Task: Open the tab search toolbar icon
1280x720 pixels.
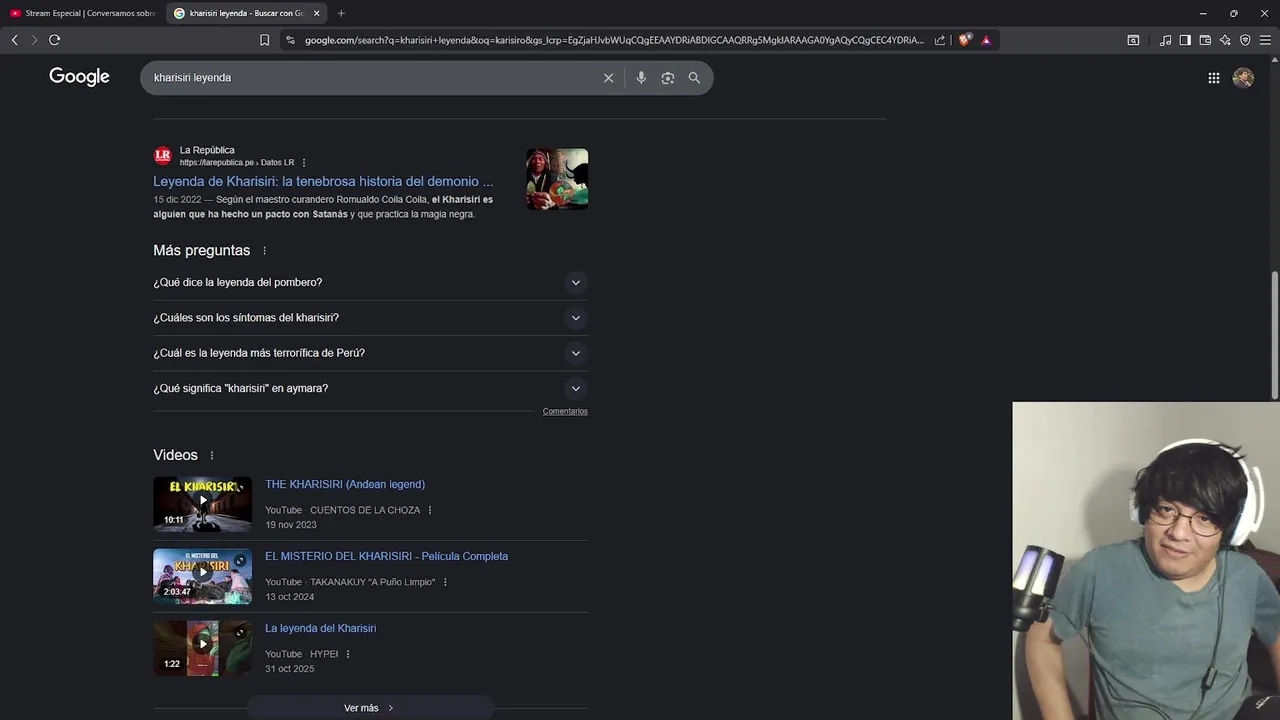Action: 1133,40
